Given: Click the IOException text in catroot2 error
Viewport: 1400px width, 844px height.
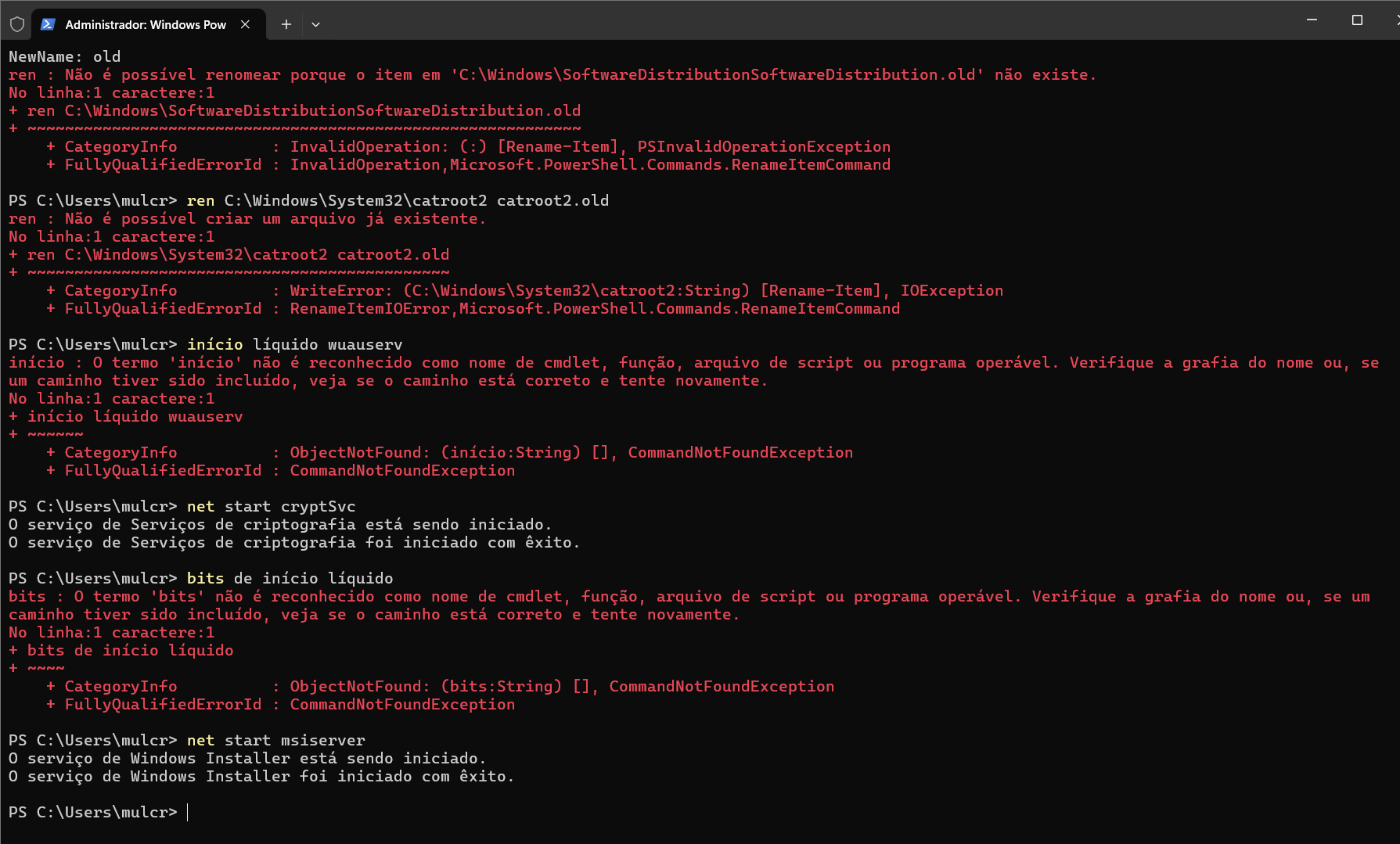Looking at the screenshot, I should pyautogui.click(x=952, y=290).
